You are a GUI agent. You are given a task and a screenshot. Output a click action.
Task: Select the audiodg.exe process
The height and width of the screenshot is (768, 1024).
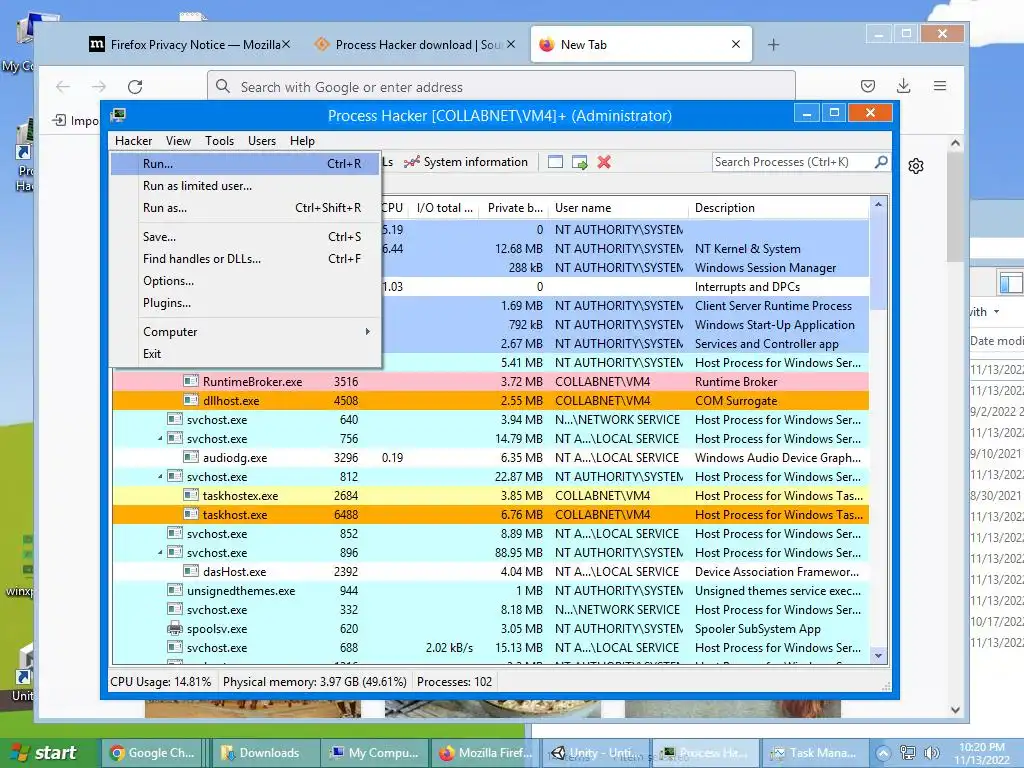coord(490,458)
